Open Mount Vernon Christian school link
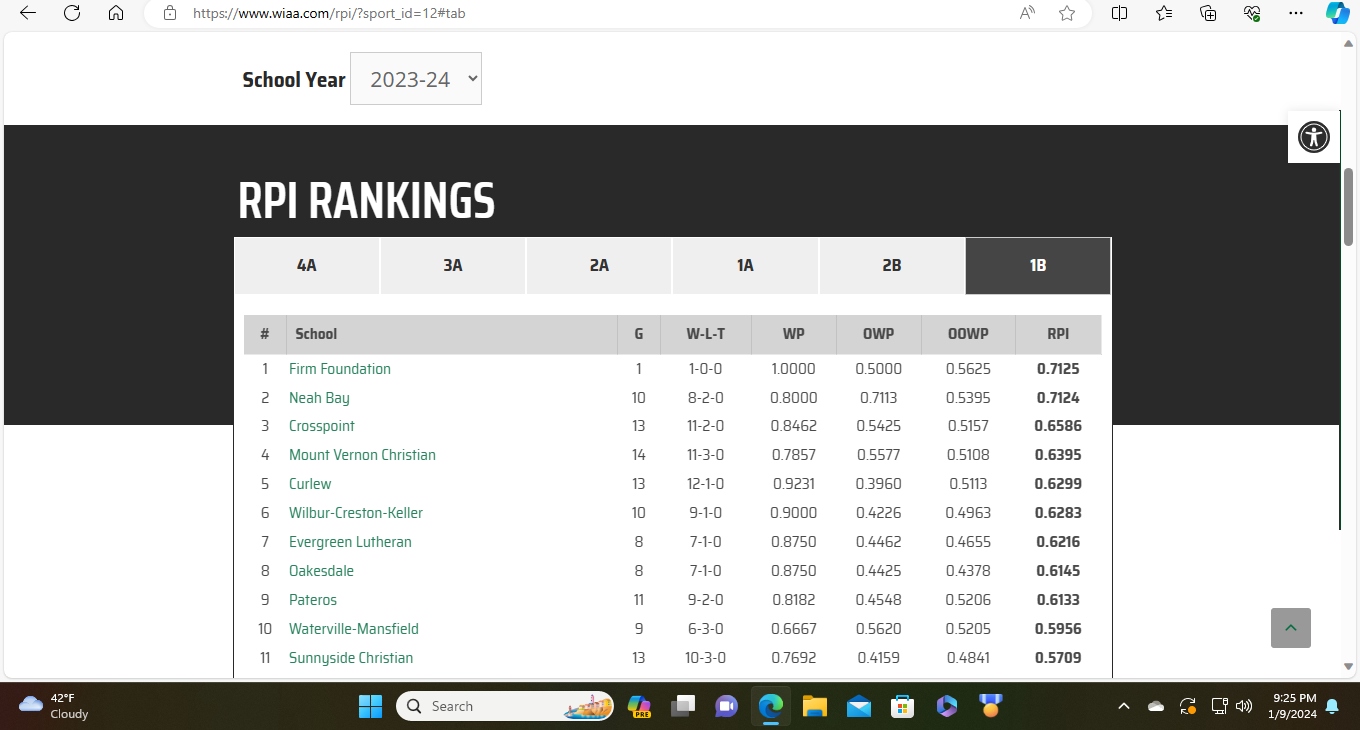Viewport: 1360px width, 730px height. point(362,455)
